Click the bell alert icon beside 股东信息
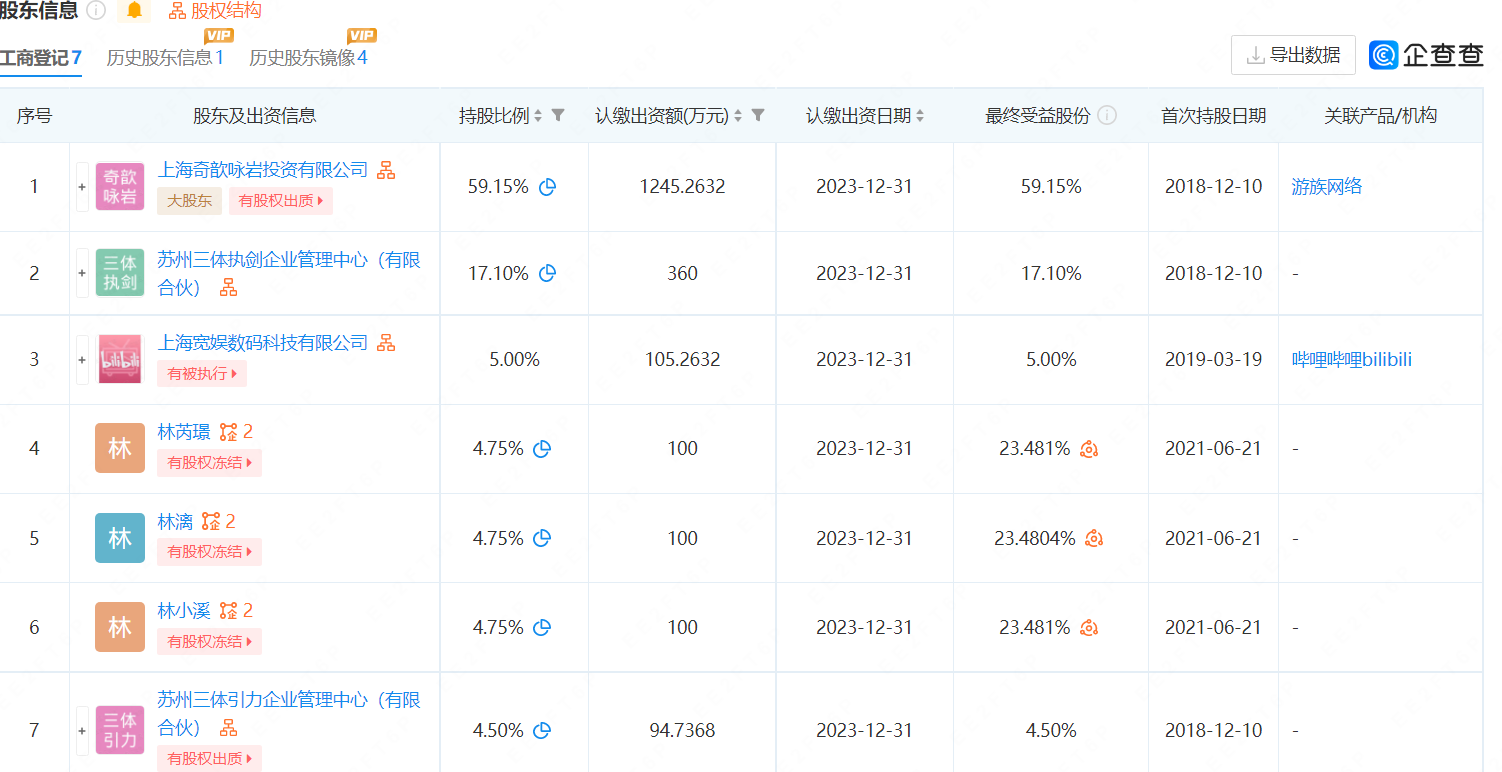 coord(134,10)
